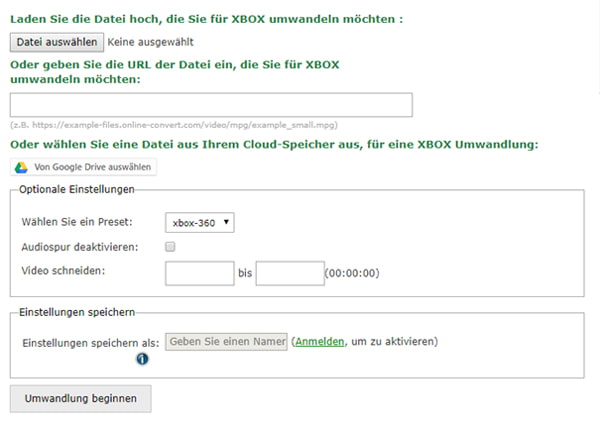Click the "Keine ausgewählt" file status text
Image resolution: width=600 pixels, height=424 pixels.
[150, 42]
